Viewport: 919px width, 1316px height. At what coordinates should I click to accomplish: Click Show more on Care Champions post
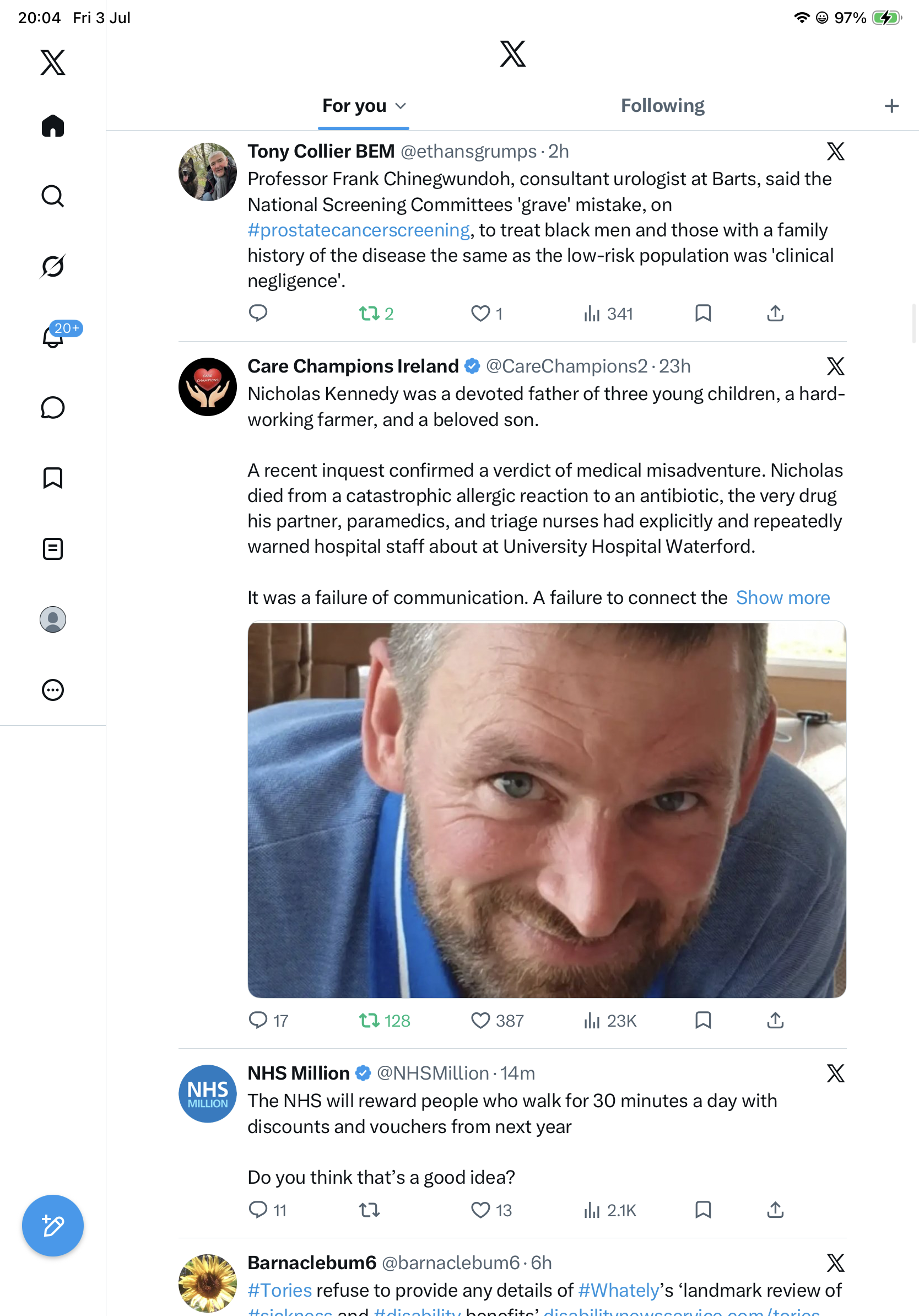pyautogui.click(x=783, y=598)
